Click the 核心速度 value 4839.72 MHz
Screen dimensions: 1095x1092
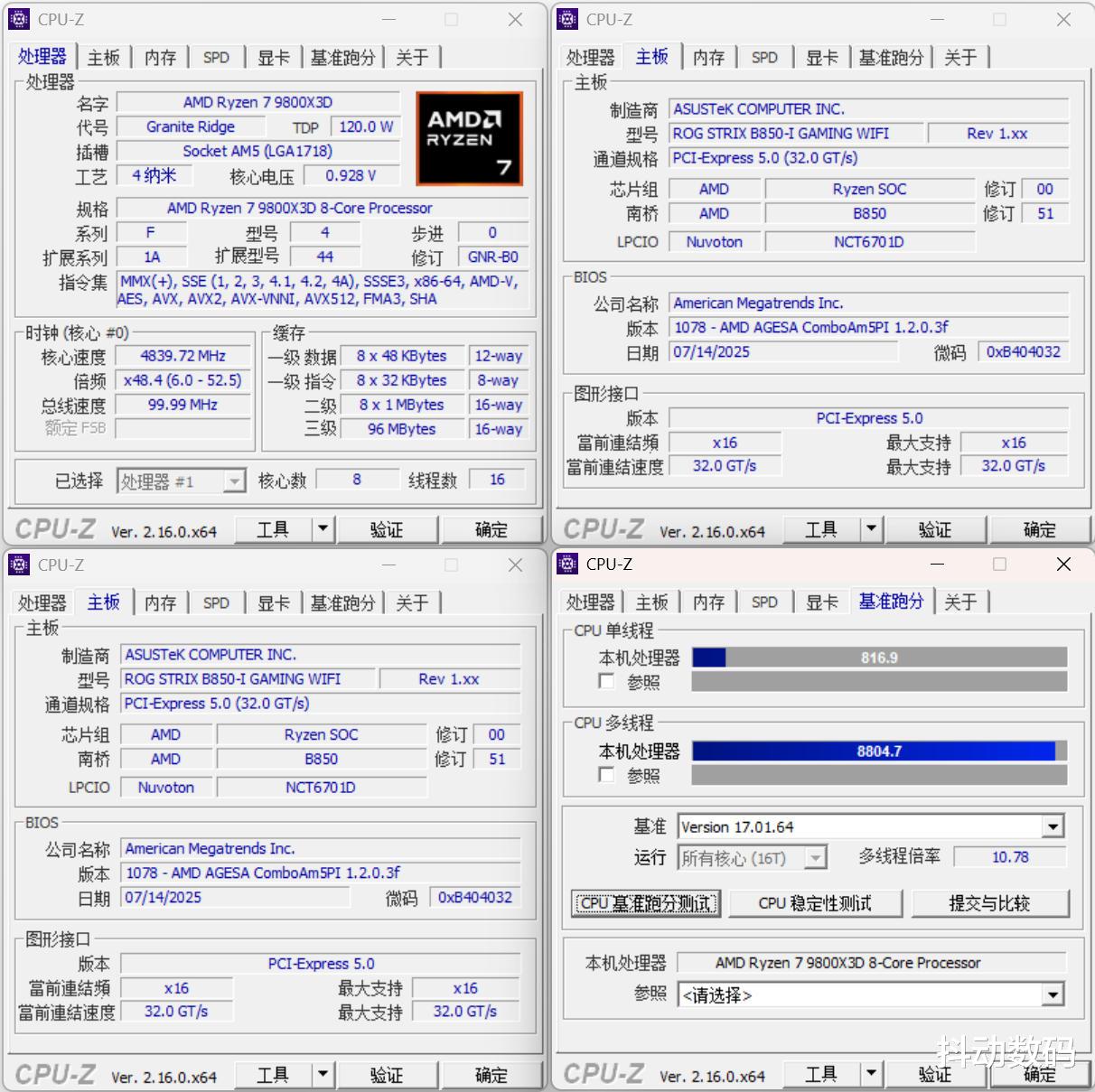[182, 356]
